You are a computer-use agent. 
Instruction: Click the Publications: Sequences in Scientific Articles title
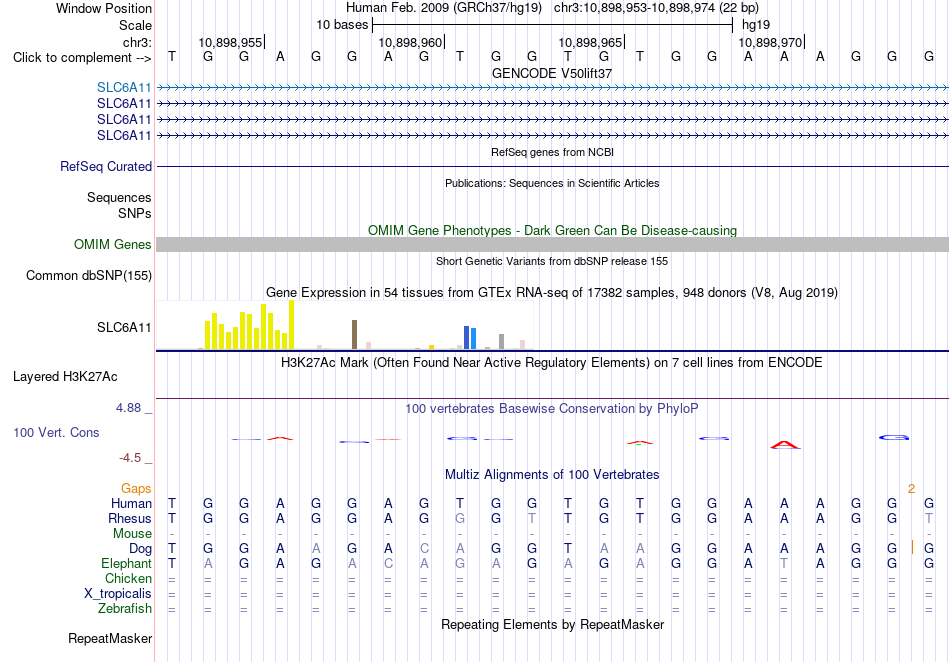pyautogui.click(x=552, y=183)
